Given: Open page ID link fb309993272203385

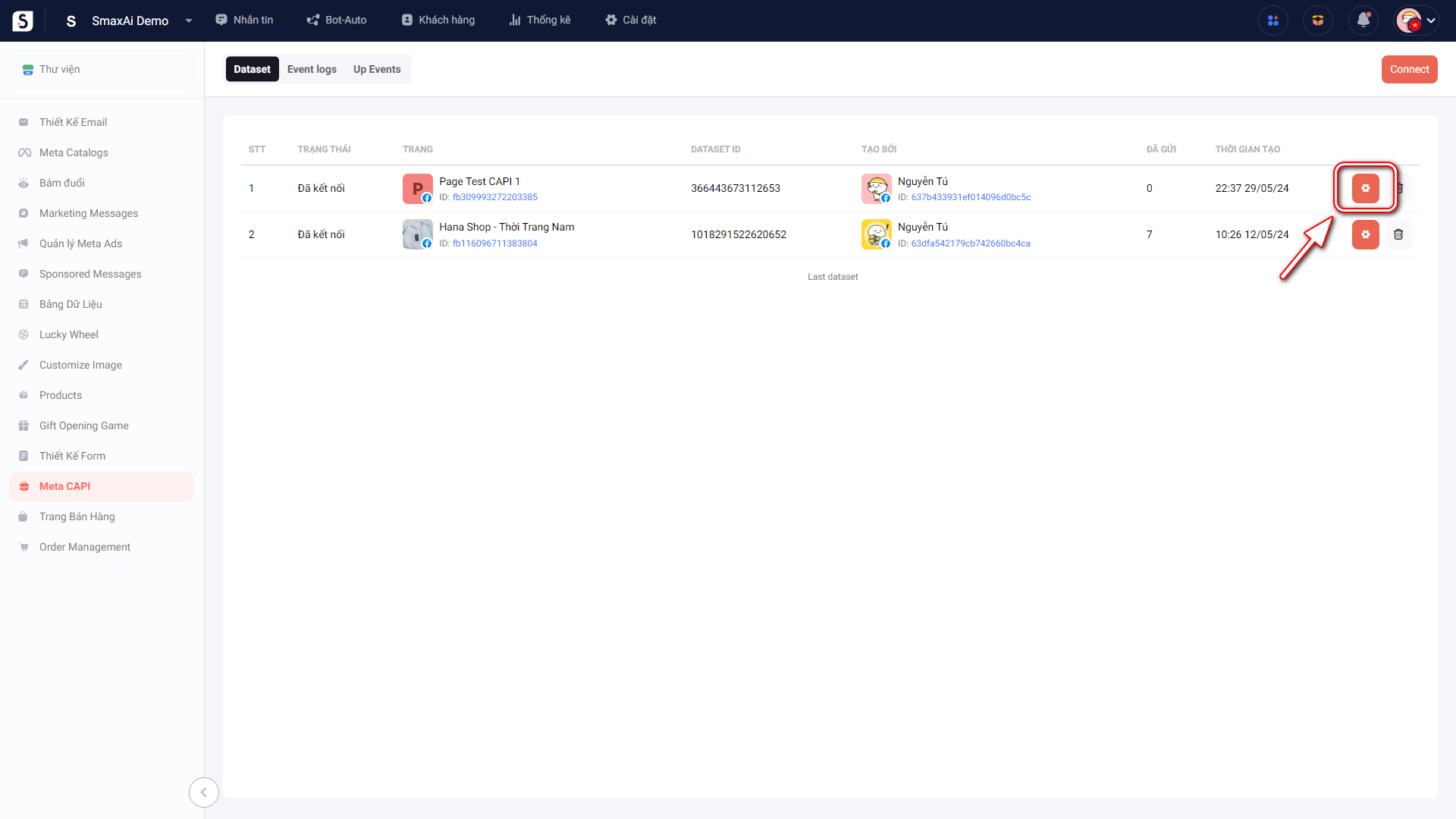Looking at the screenshot, I should pos(494,197).
